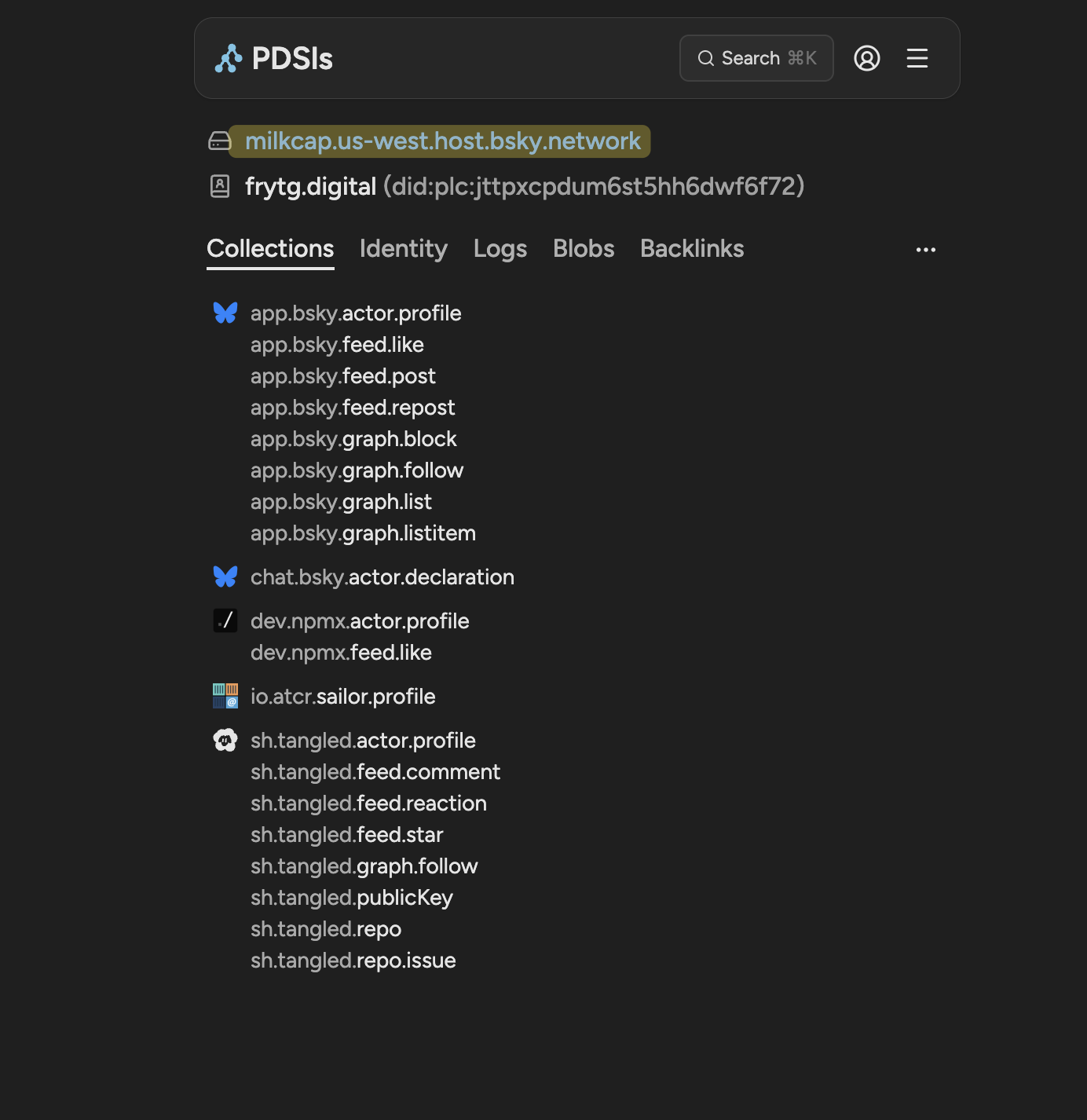Click the ATCR icon beside io.atcr.sailor.profile
Screen dimensions: 1087x1120
pyautogui.click(x=225, y=696)
